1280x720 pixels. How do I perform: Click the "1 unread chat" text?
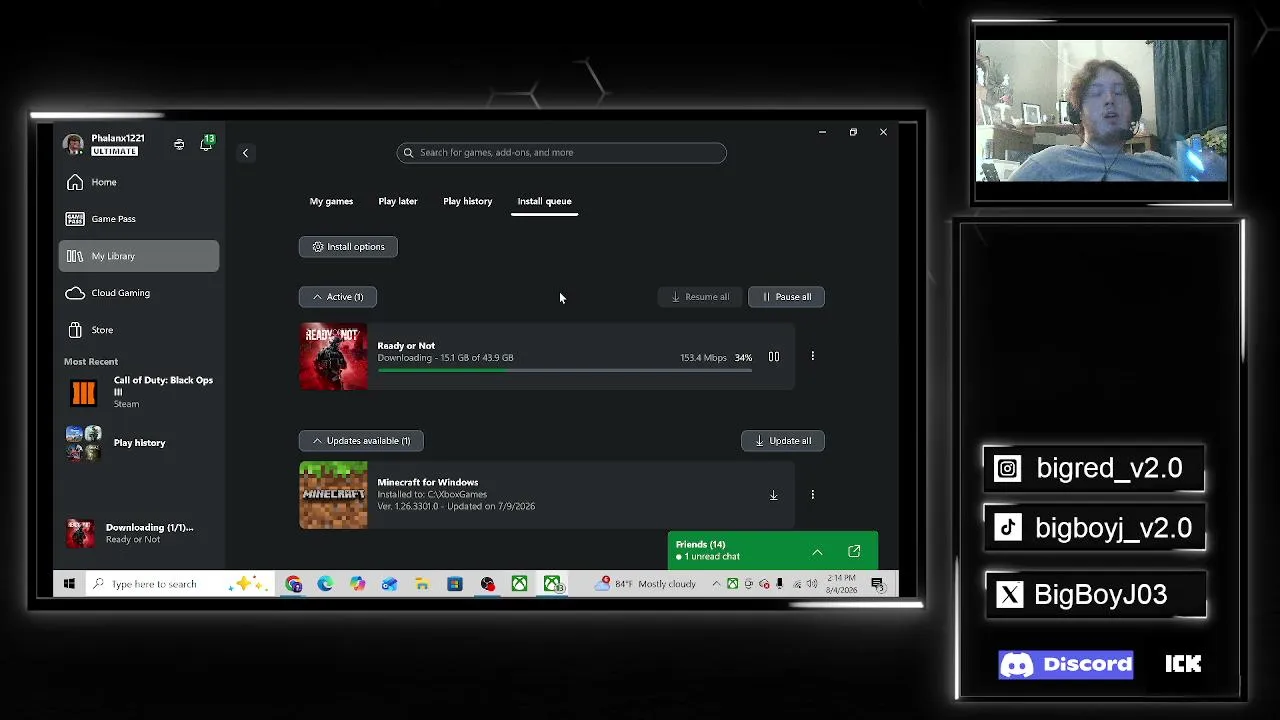[x=712, y=557]
